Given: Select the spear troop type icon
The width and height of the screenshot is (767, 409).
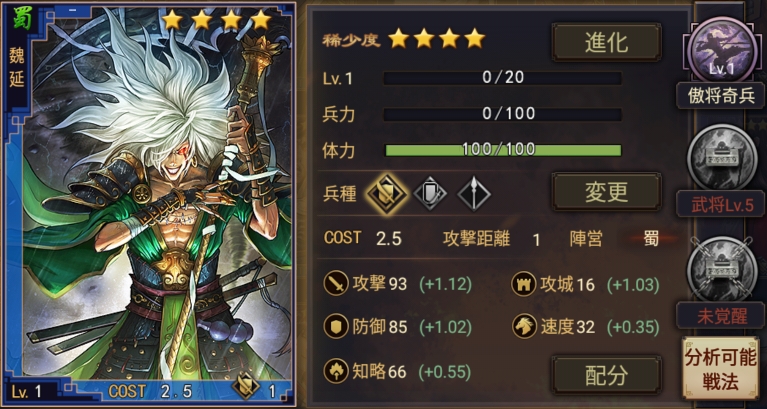Looking at the screenshot, I should [x=474, y=194].
